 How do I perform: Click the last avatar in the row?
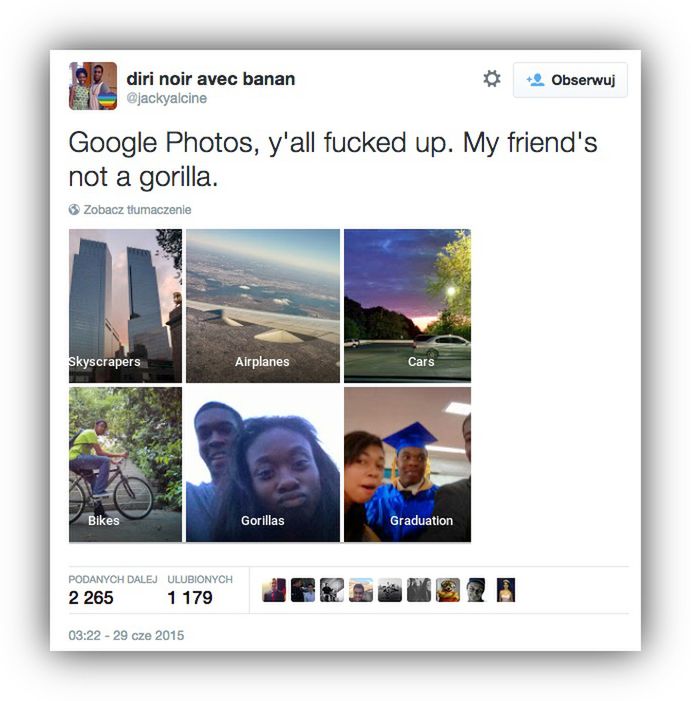tap(506, 590)
